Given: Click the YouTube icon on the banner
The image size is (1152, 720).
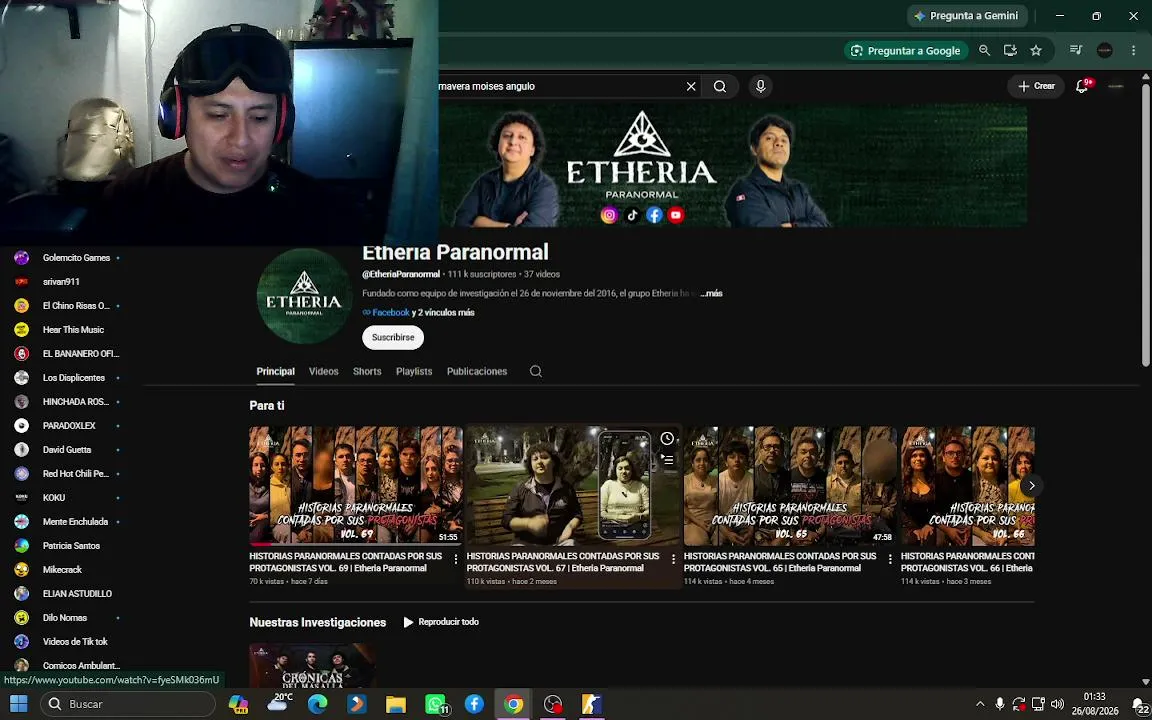Looking at the screenshot, I should tap(676, 215).
